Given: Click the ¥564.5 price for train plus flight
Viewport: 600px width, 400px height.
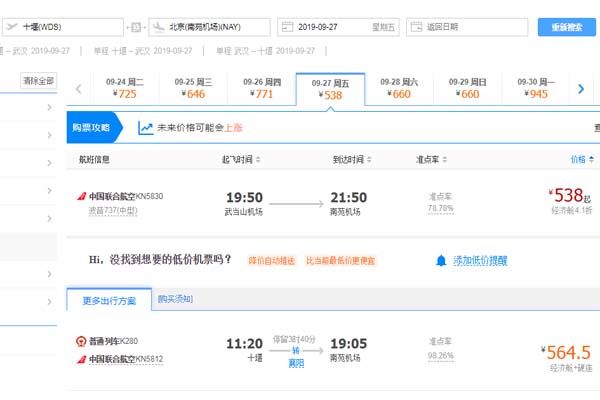Looking at the screenshot, I should point(566,353).
